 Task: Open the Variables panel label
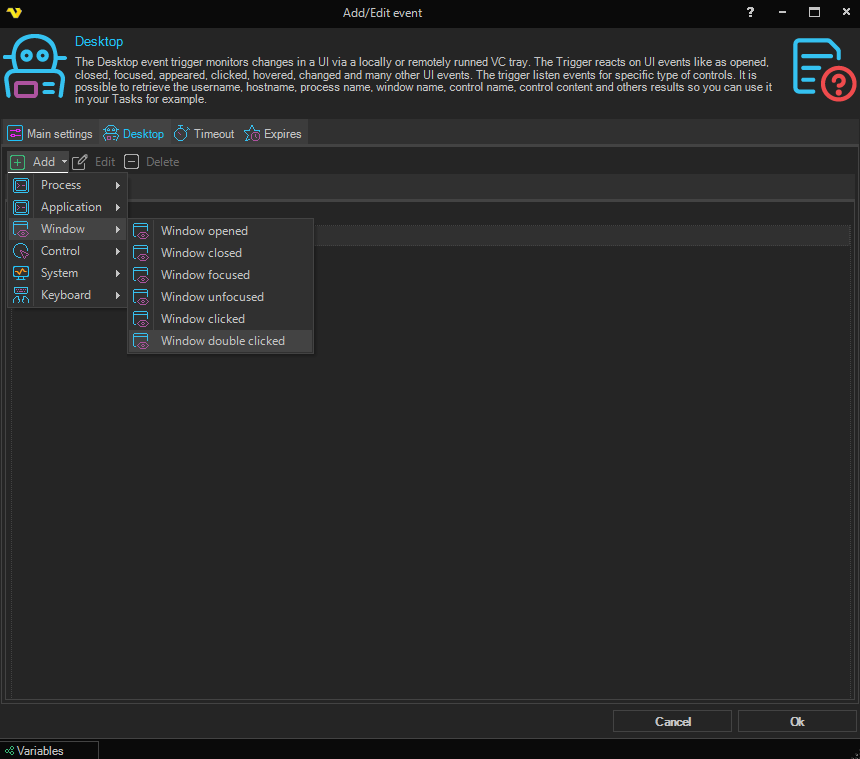[40, 751]
